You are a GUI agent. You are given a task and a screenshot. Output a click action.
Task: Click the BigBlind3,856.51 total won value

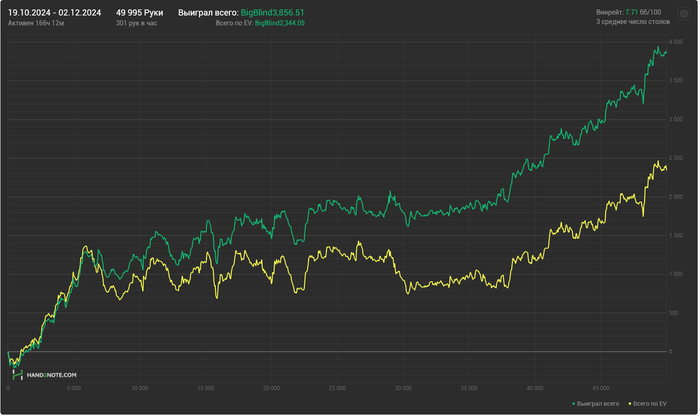(x=273, y=13)
